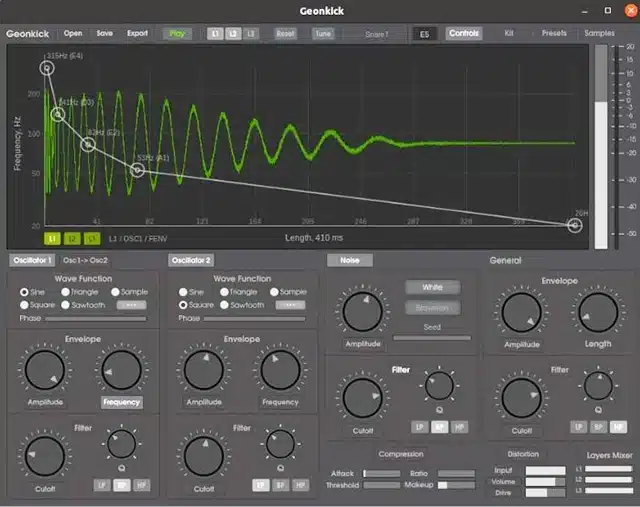The width and height of the screenshot is (640, 507).
Task: Click the Snare1 preset name field
Action: pos(376,34)
